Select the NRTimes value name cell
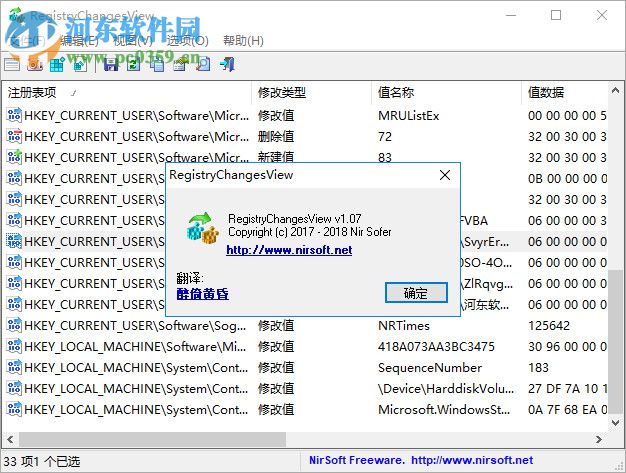The width and height of the screenshot is (626, 473). 404,325
